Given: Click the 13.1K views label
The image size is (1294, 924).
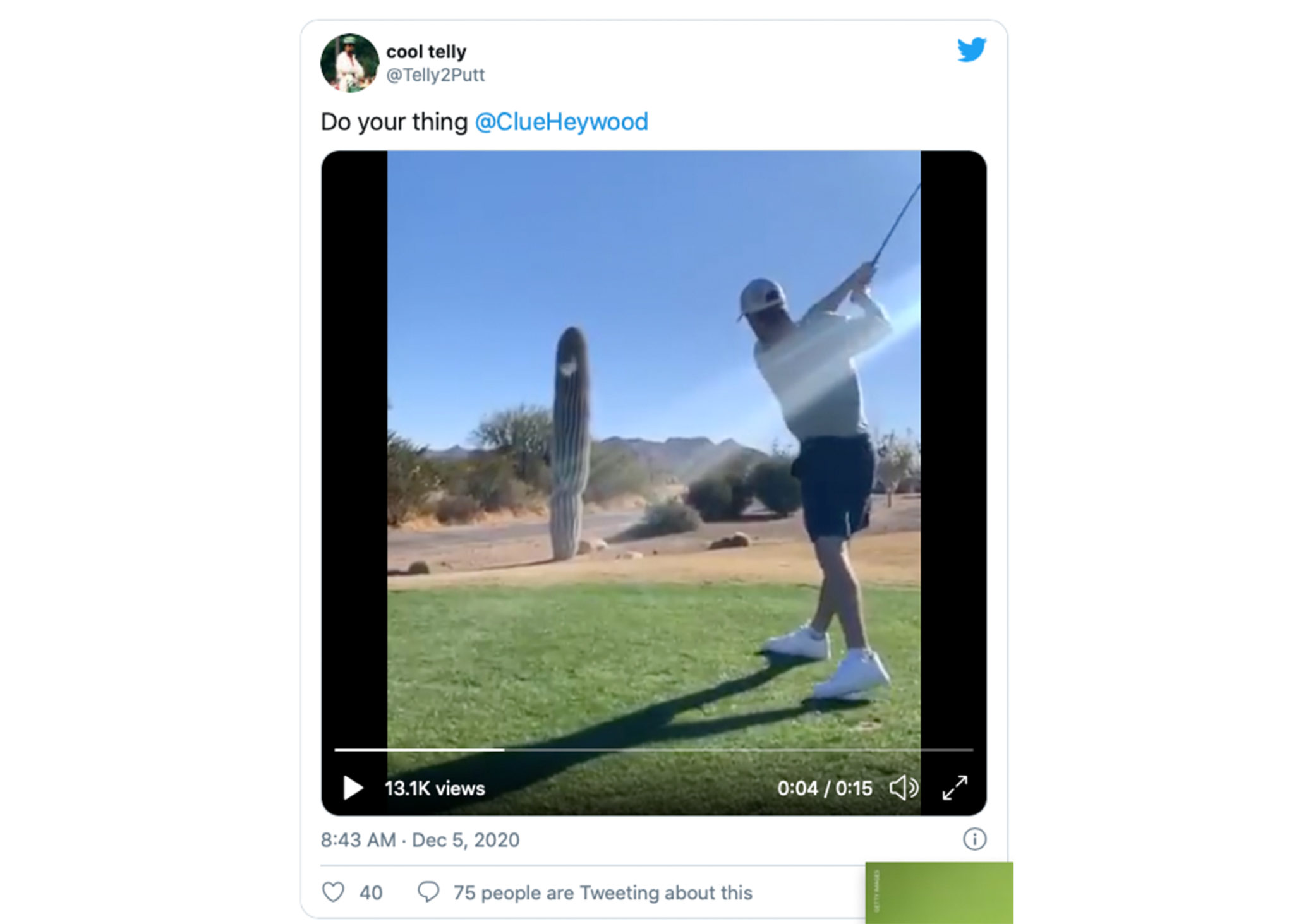Looking at the screenshot, I should [x=435, y=788].
